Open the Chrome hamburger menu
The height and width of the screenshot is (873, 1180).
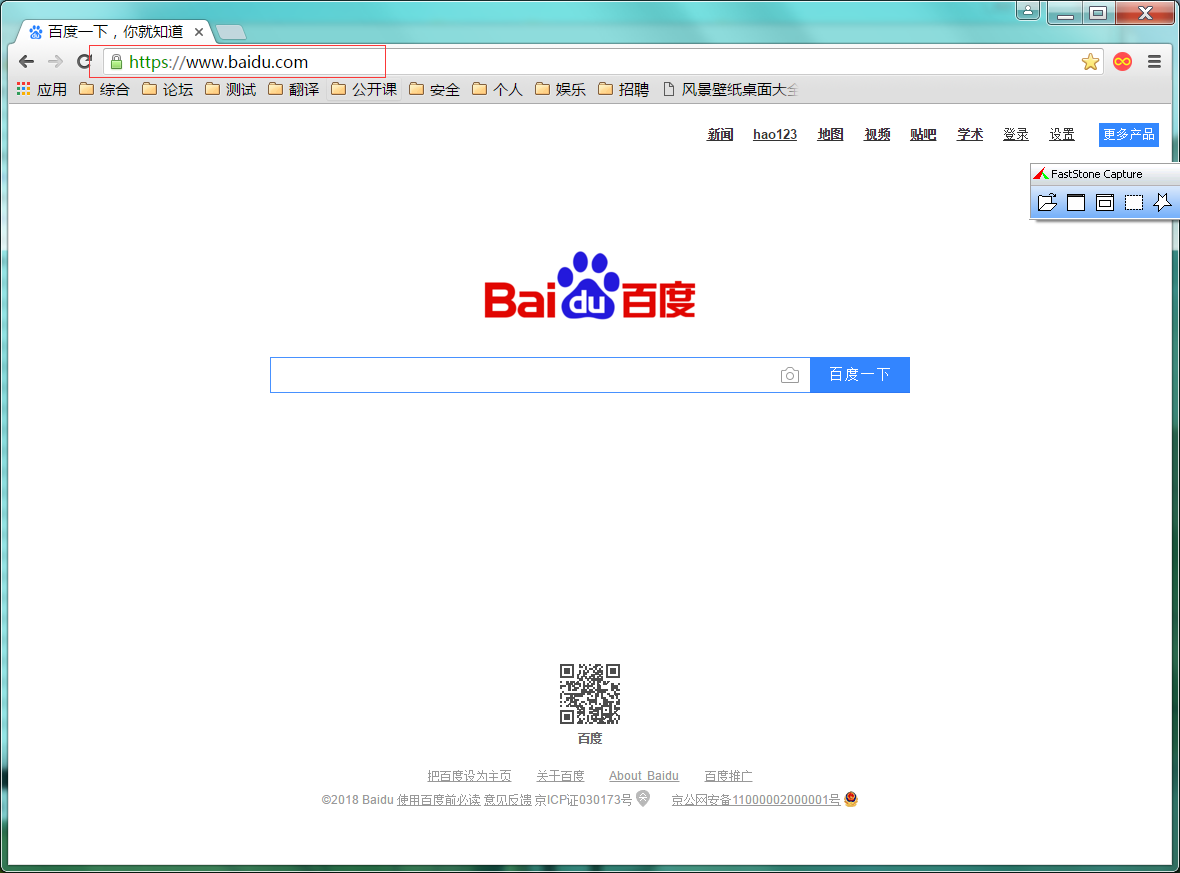pos(1154,62)
